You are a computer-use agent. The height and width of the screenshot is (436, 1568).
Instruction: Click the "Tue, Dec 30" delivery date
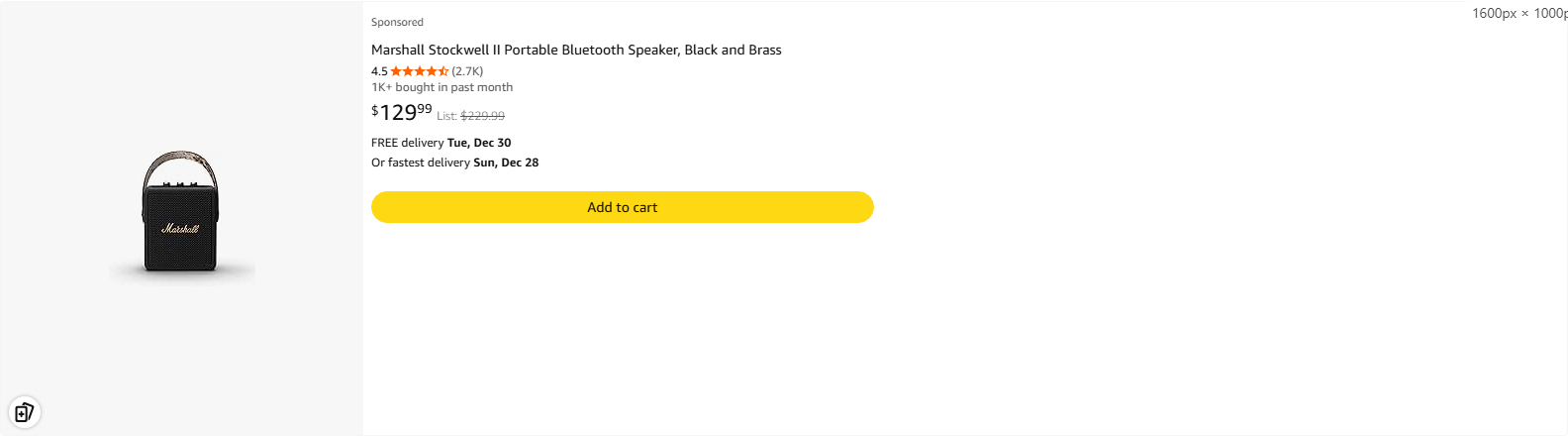tap(479, 143)
